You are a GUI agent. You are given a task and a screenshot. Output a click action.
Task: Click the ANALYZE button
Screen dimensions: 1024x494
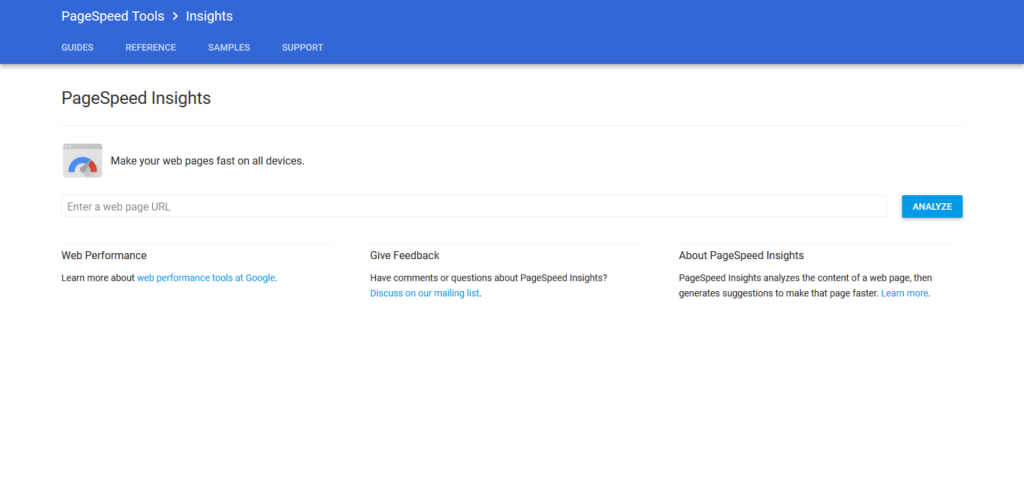932,206
